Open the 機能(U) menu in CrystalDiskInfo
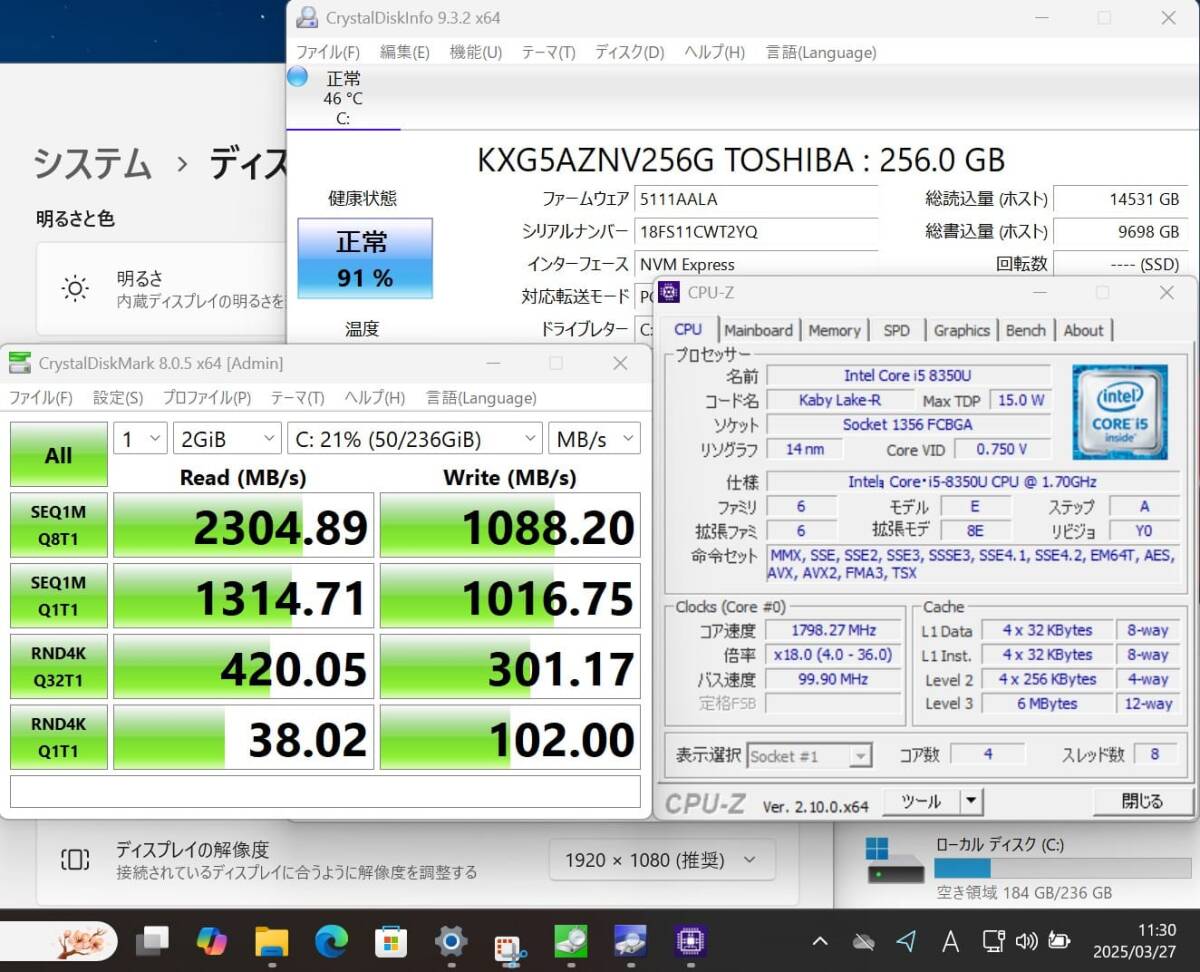 pyautogui.click(x=474, y=52)
